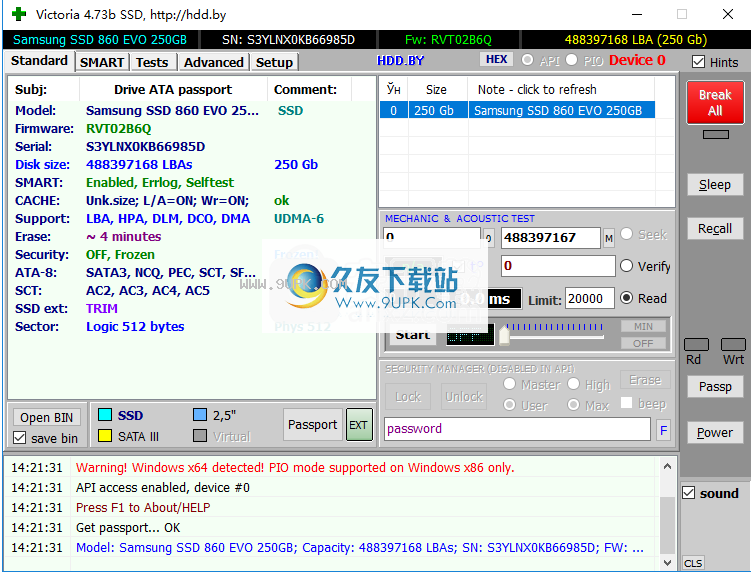Click the HDD.BY link

pos(400,61)
